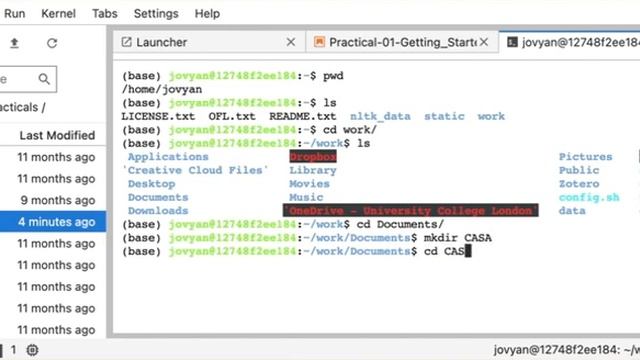Close the Launcher tab
This screenshot has width=640, height=360.
[x=291, y=42]
